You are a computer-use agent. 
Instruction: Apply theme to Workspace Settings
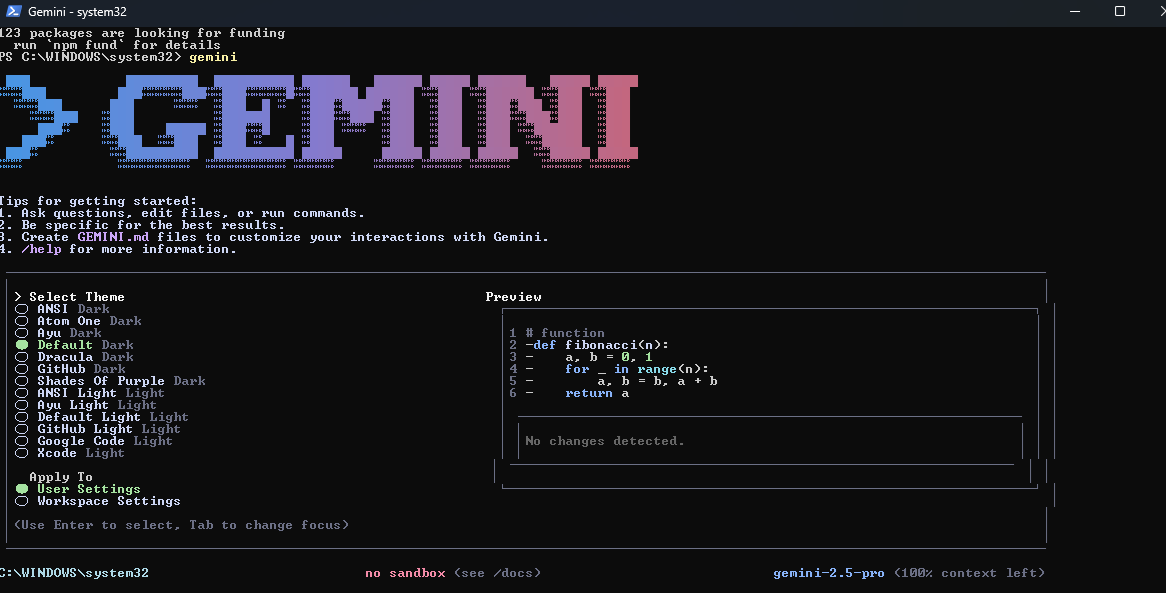click(x=97, y=500)
